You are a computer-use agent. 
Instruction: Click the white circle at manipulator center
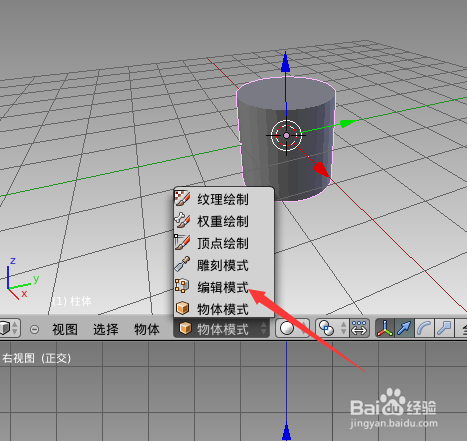(287, 135)
